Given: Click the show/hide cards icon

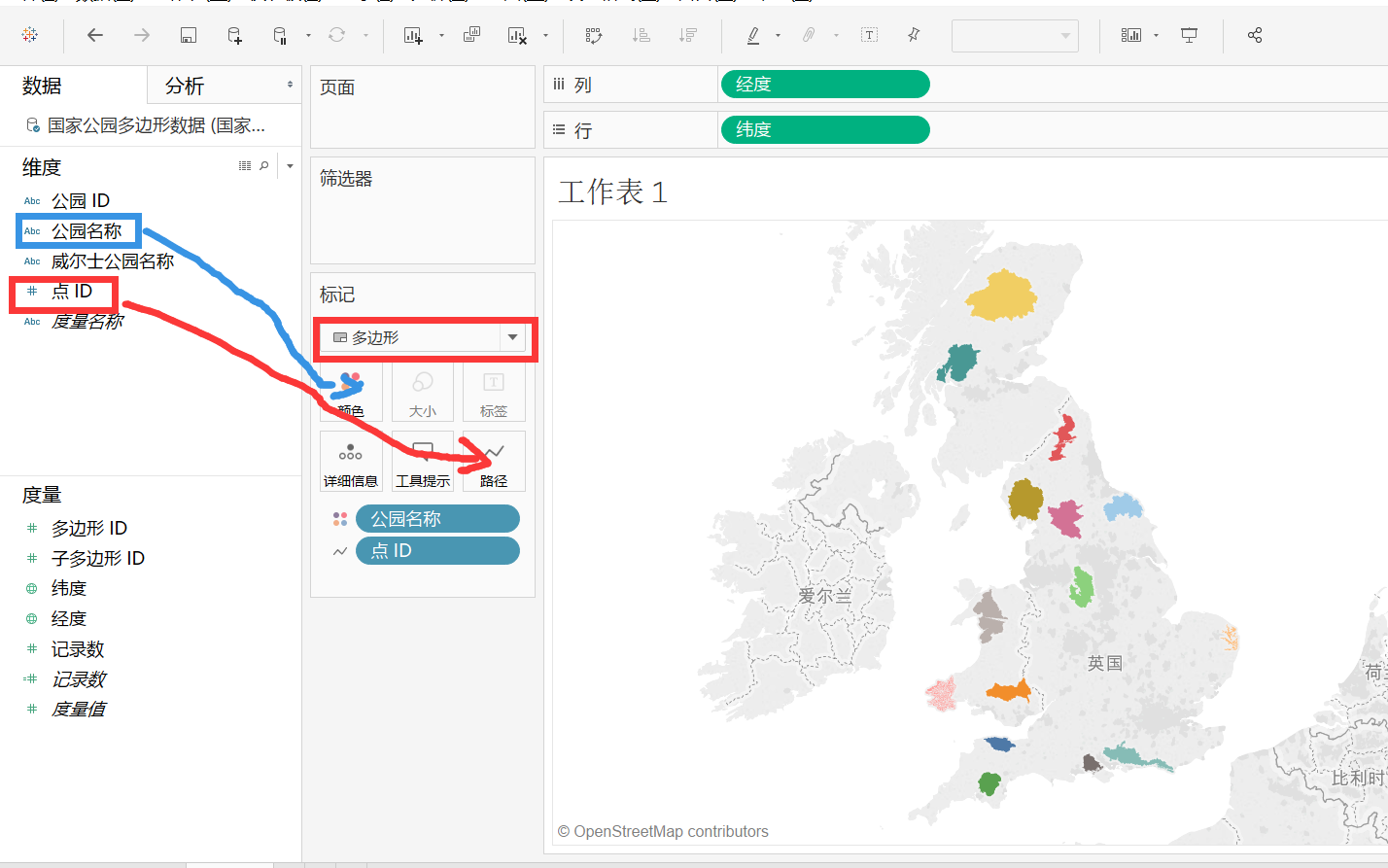Looking at the screenshot, I should tap(1131, 35).
